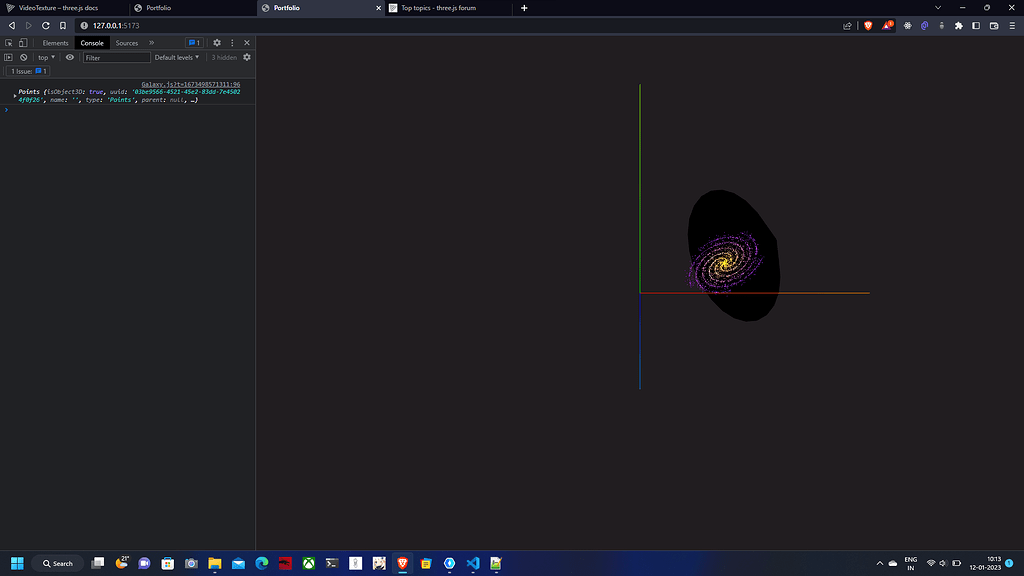The width and height of the screenshot is (1024, 576).
Task: Click the console Filter input field
Action: (117, 58)
